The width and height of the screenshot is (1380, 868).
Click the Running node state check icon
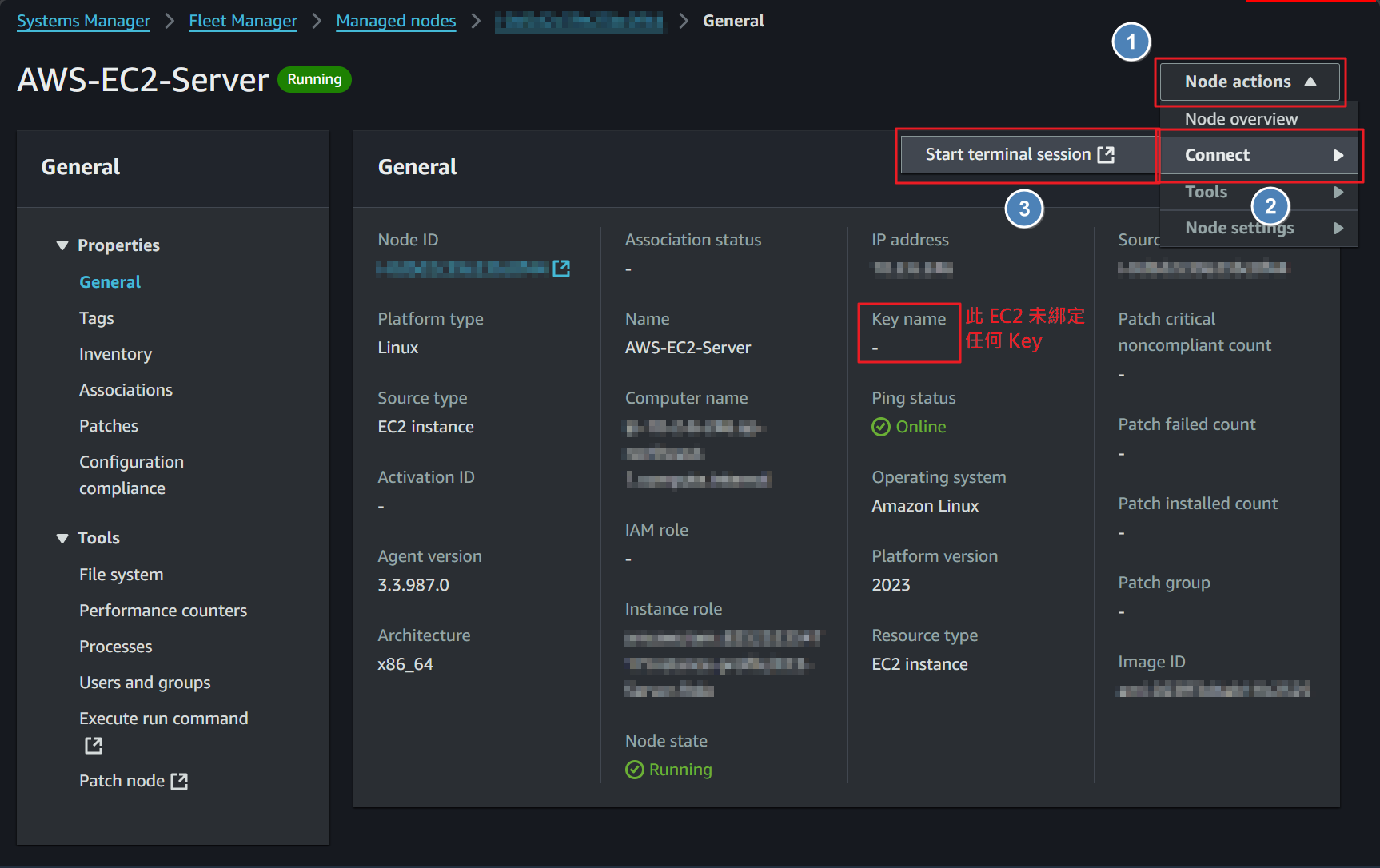coord(634,770)
